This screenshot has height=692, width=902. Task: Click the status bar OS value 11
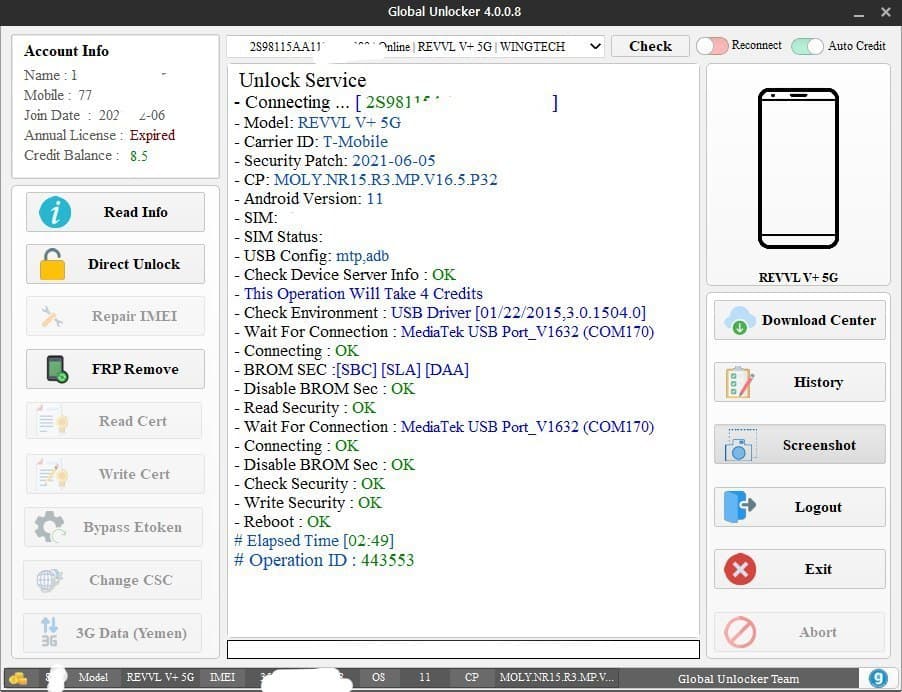pos(425,678)
